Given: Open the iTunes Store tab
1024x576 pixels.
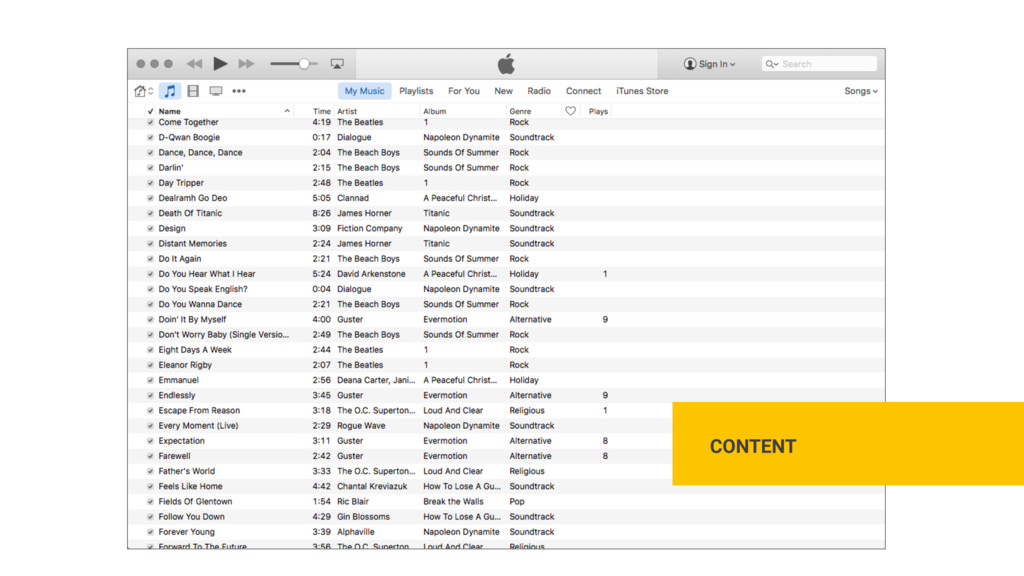Looking at the screenshot, I should point(642,91).
